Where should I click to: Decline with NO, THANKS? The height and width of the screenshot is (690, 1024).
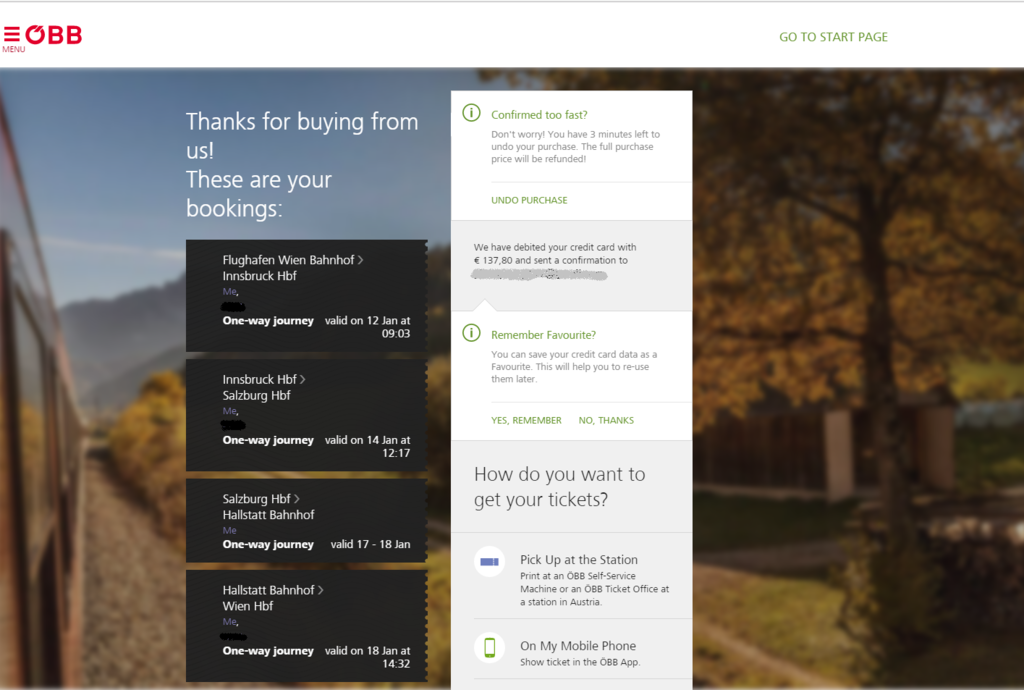606,420
